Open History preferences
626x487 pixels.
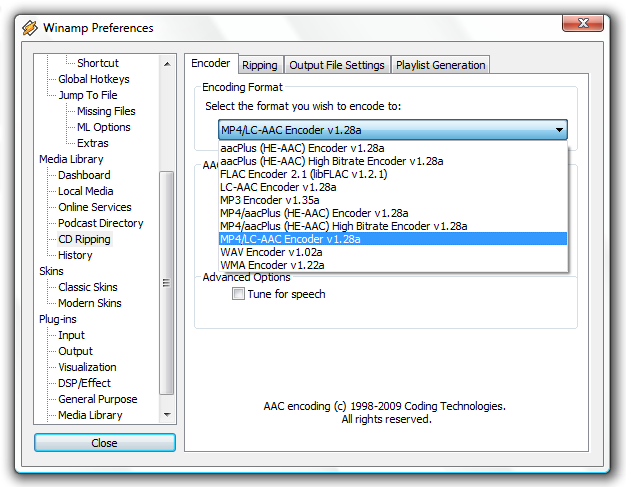click(75, 255)
